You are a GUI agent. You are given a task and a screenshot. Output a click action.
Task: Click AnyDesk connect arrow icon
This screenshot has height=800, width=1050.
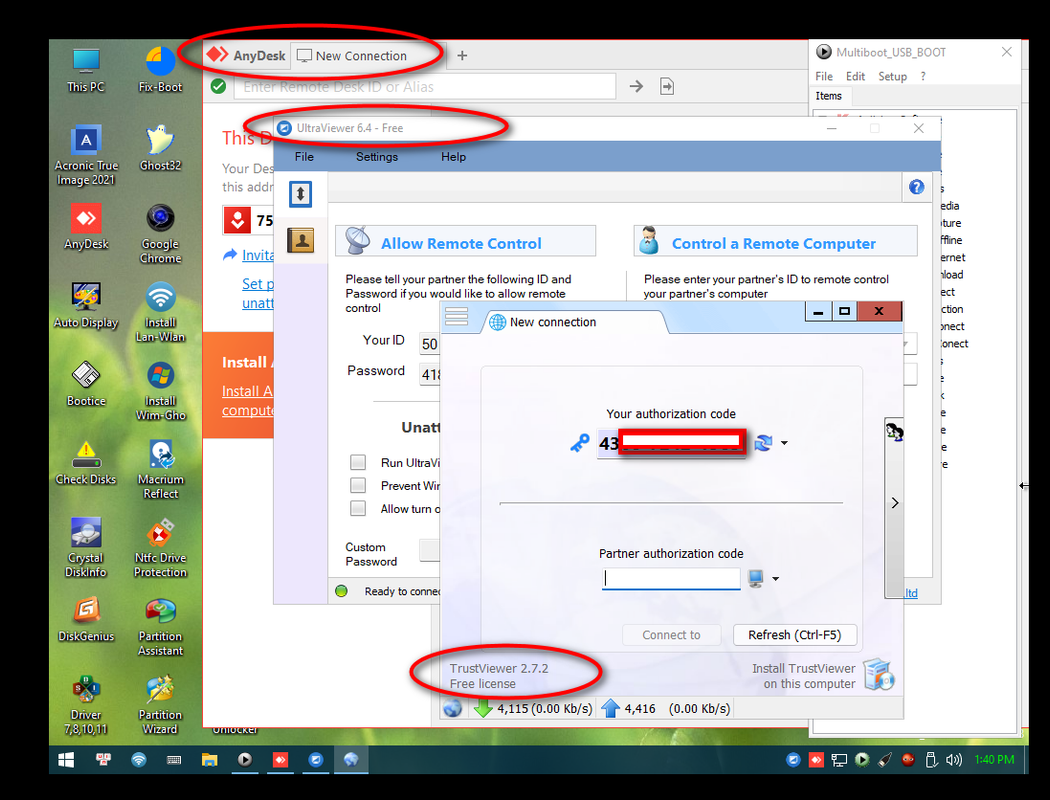point(636,86)
